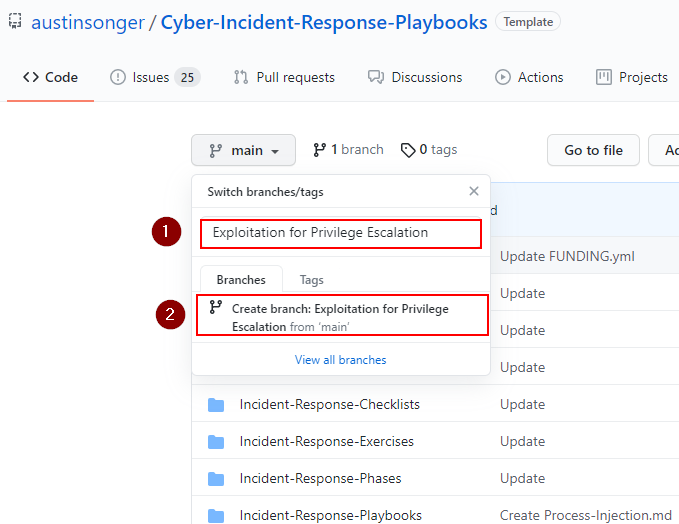The width and height of the screenshot is (679, 524).
Task: Create branch Exploitation for Privilege Escalation
Action: (340, 317)
